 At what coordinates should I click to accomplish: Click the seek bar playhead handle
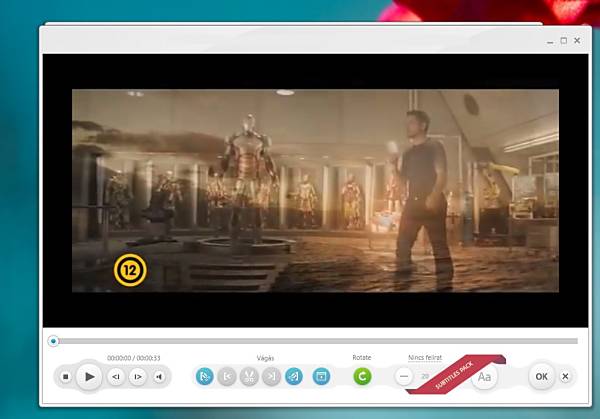(x=53, y=341)
